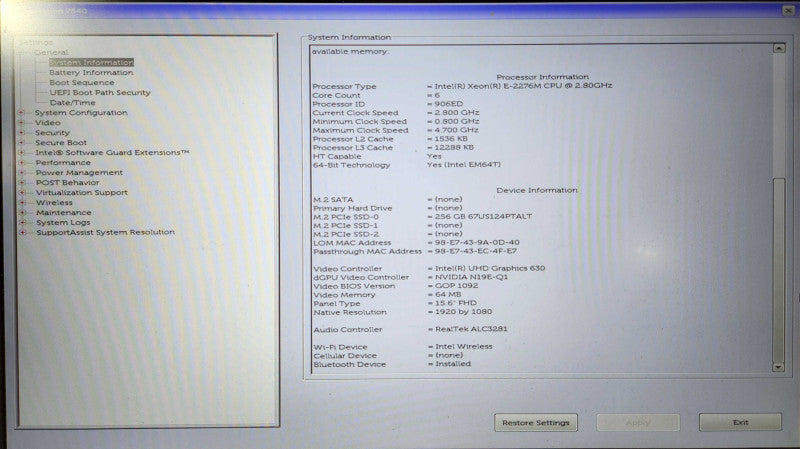Click the Passthrough MAC Address value
Image resolution: width=800 pixels, height=449 pixels.
[x=476, y=251]
